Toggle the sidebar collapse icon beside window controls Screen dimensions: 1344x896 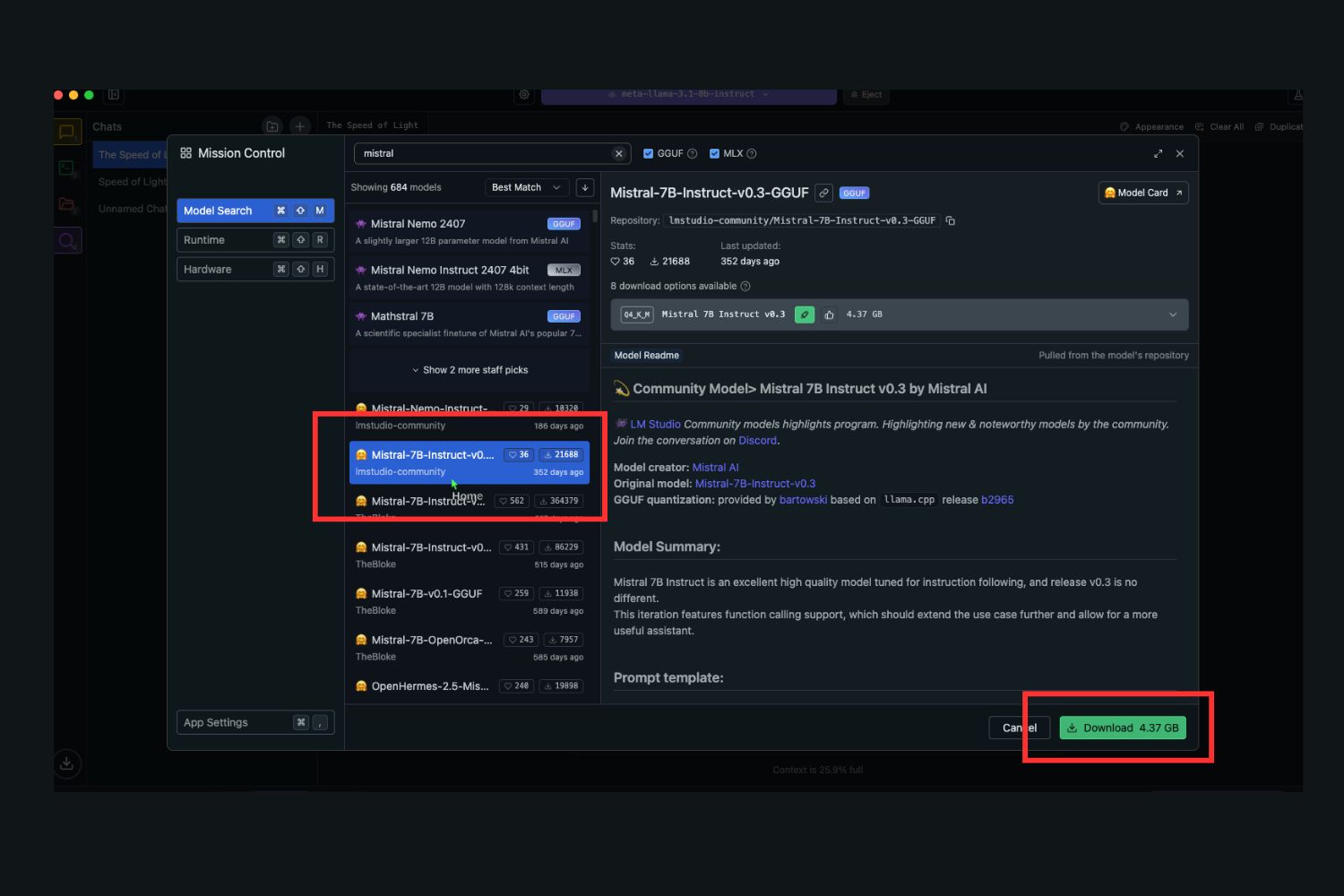click(114, 94)
